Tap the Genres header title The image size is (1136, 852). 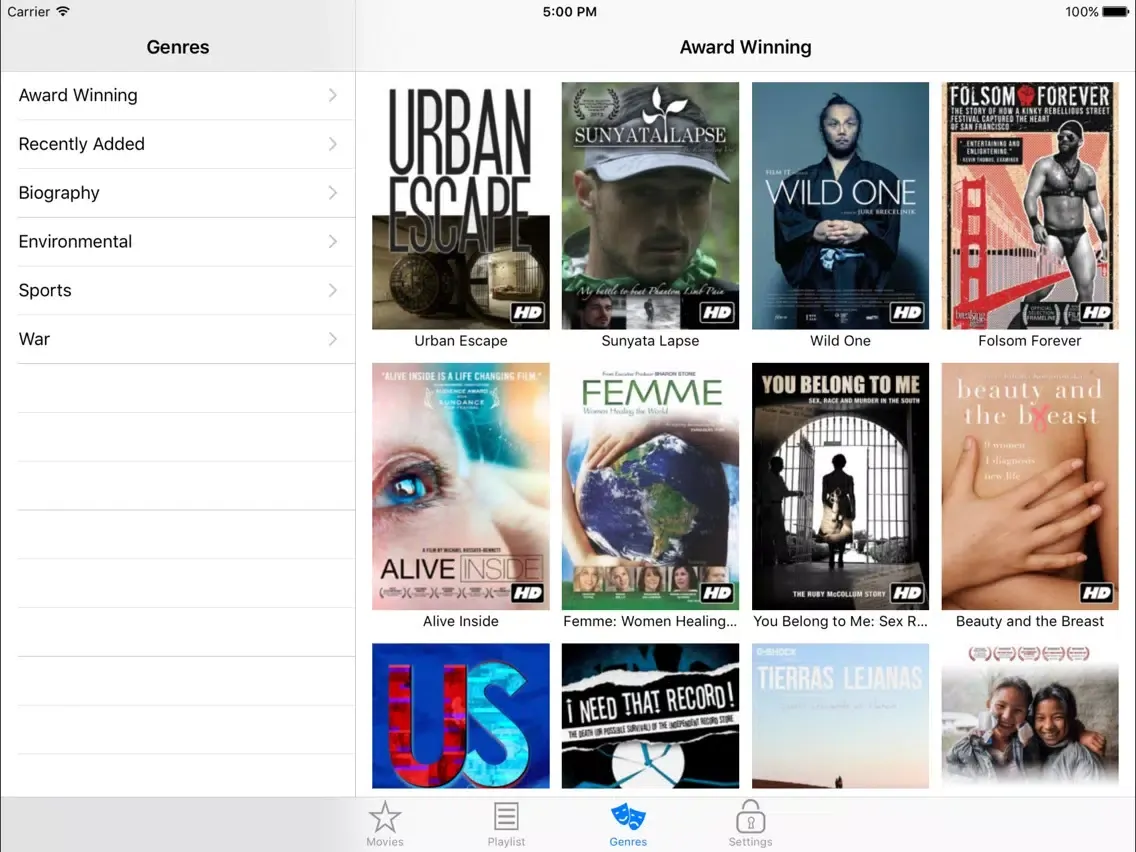(178, 47)
